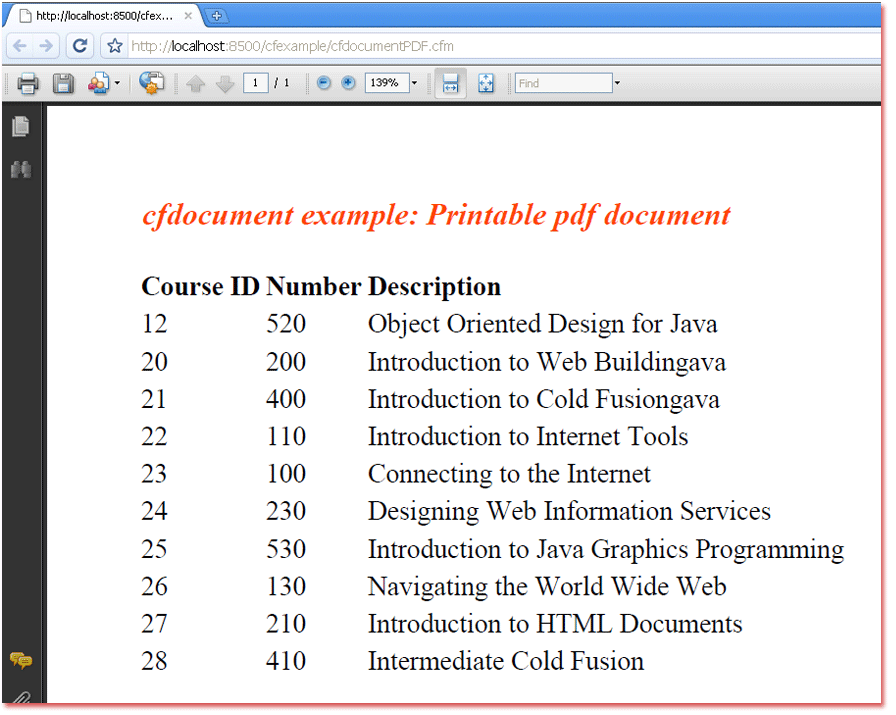Click course number 200 cell
The width and height of the screenshot is (896, 715).
(286, 362)
